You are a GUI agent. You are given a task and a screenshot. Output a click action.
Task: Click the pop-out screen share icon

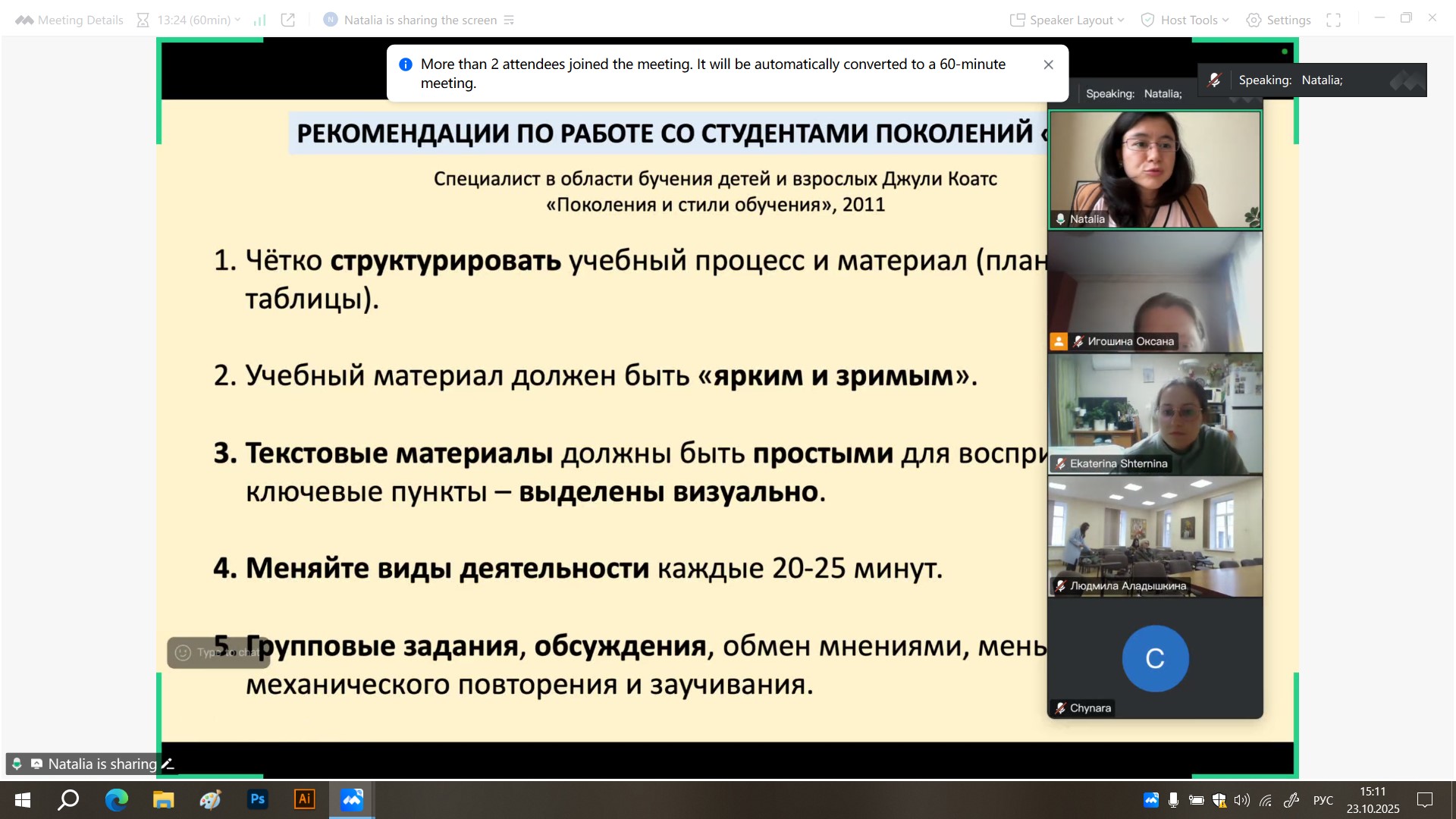(288, 20)
